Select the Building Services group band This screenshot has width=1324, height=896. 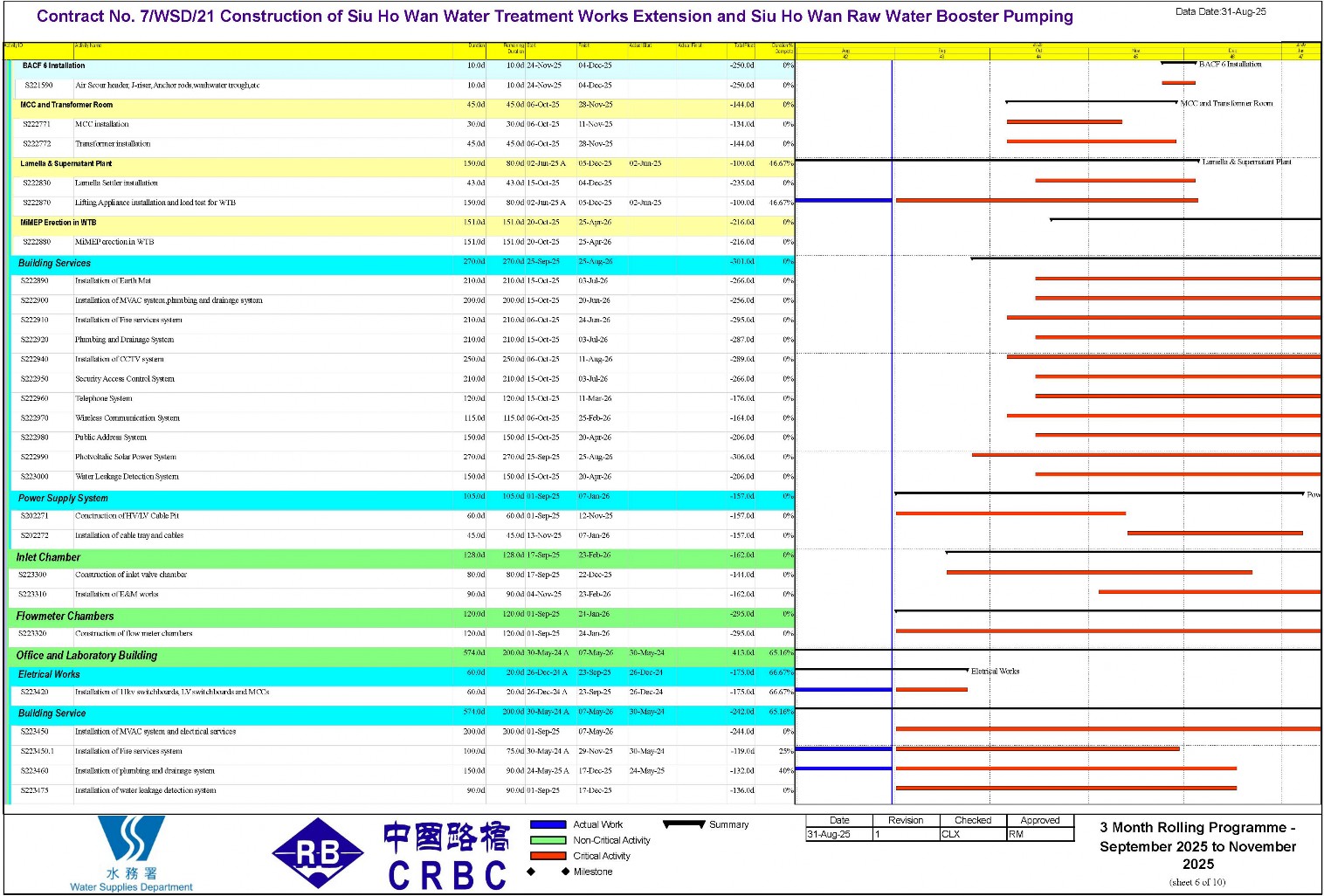402,263
